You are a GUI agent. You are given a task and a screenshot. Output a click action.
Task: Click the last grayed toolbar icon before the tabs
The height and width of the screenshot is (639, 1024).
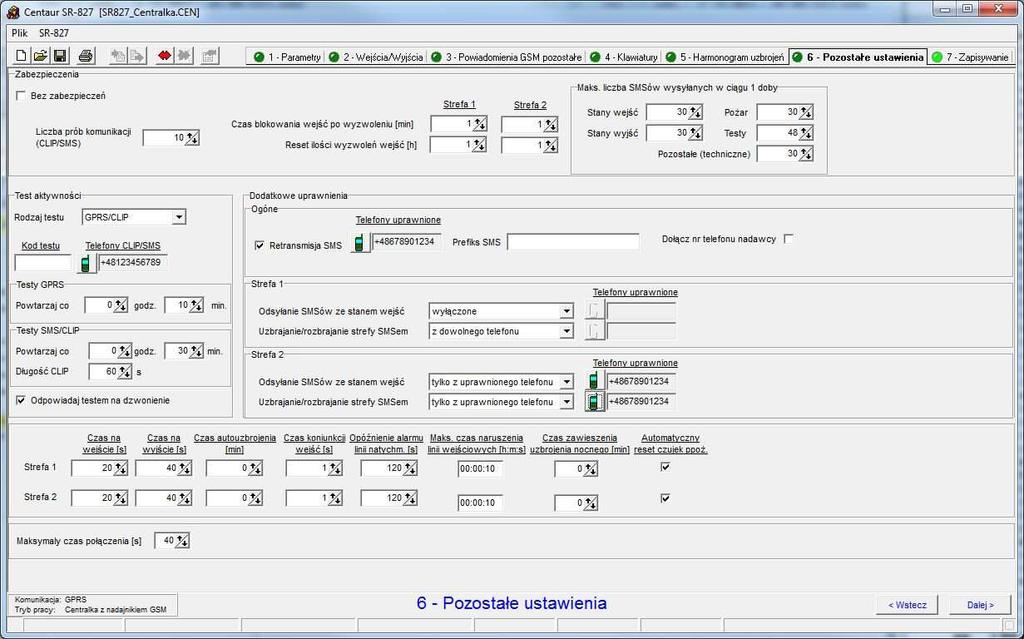(x=210, y=56)
